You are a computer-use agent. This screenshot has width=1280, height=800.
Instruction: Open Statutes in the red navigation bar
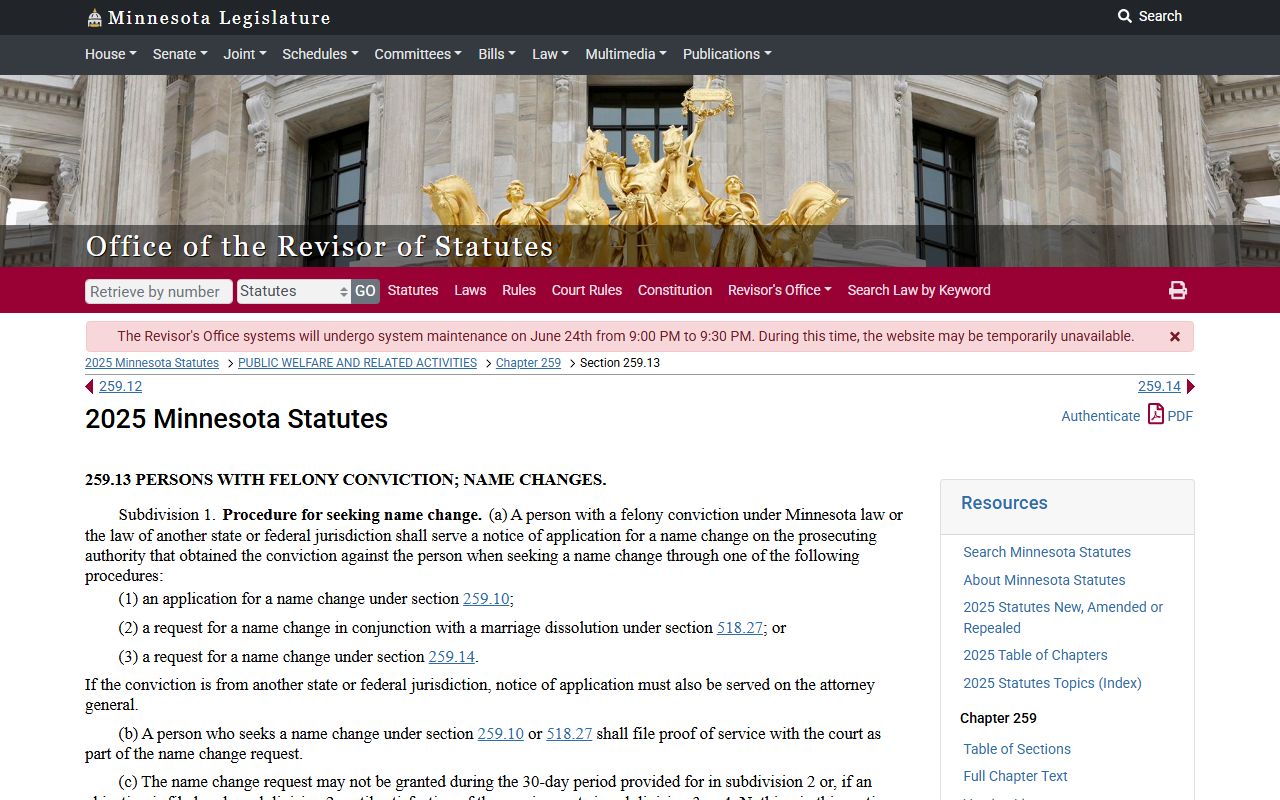413,290
